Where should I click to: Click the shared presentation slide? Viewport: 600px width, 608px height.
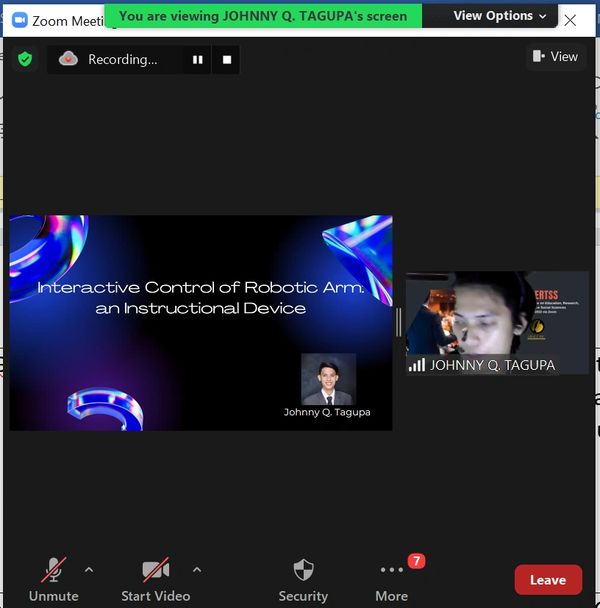coord(200,322)
